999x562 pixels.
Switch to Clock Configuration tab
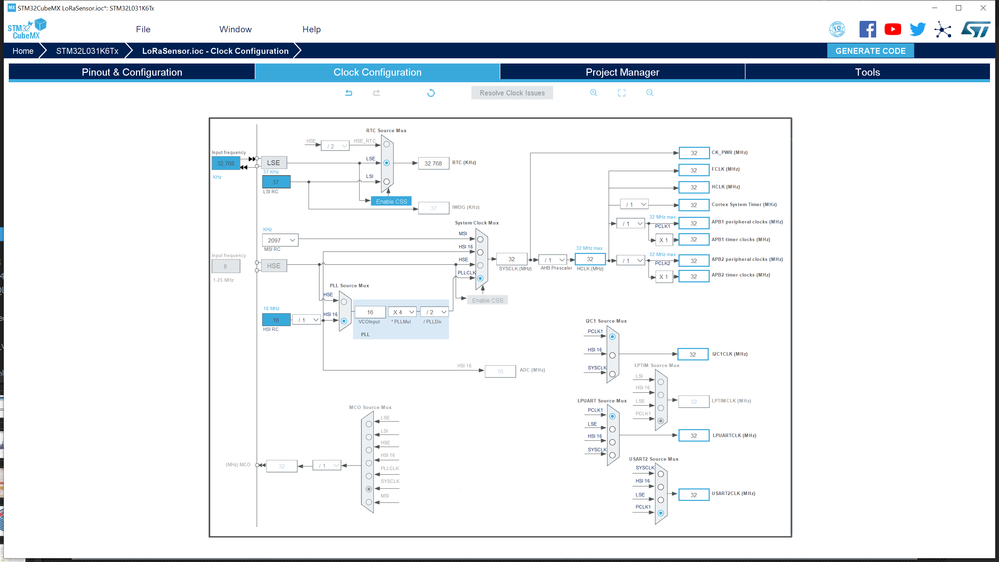(377, 72)
